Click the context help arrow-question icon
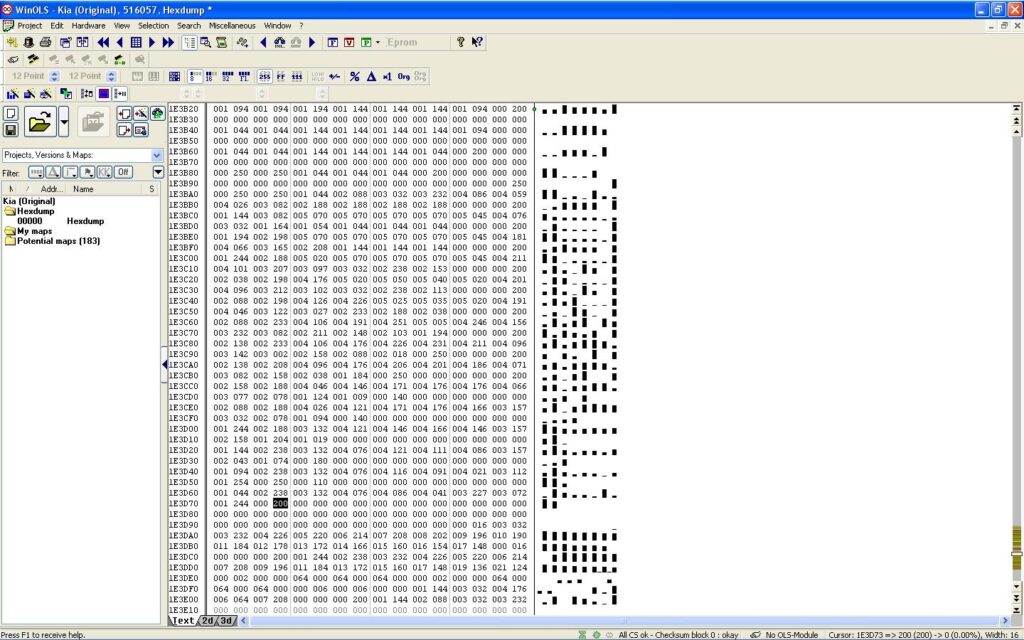The width and height of the screenshot is (1024, 640). 477,42
